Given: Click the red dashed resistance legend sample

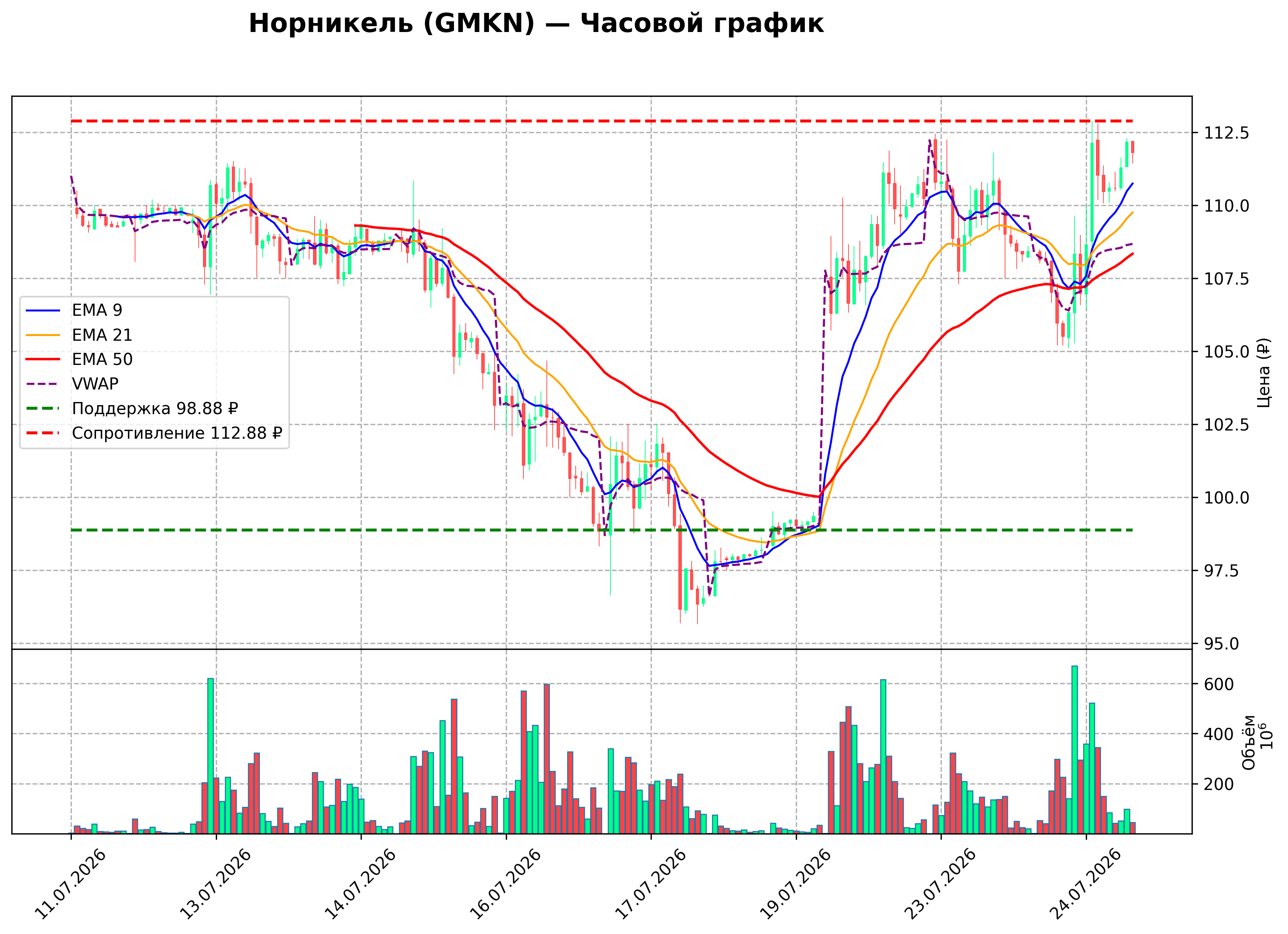Looking at the screenshot, I should pos(43,433).
